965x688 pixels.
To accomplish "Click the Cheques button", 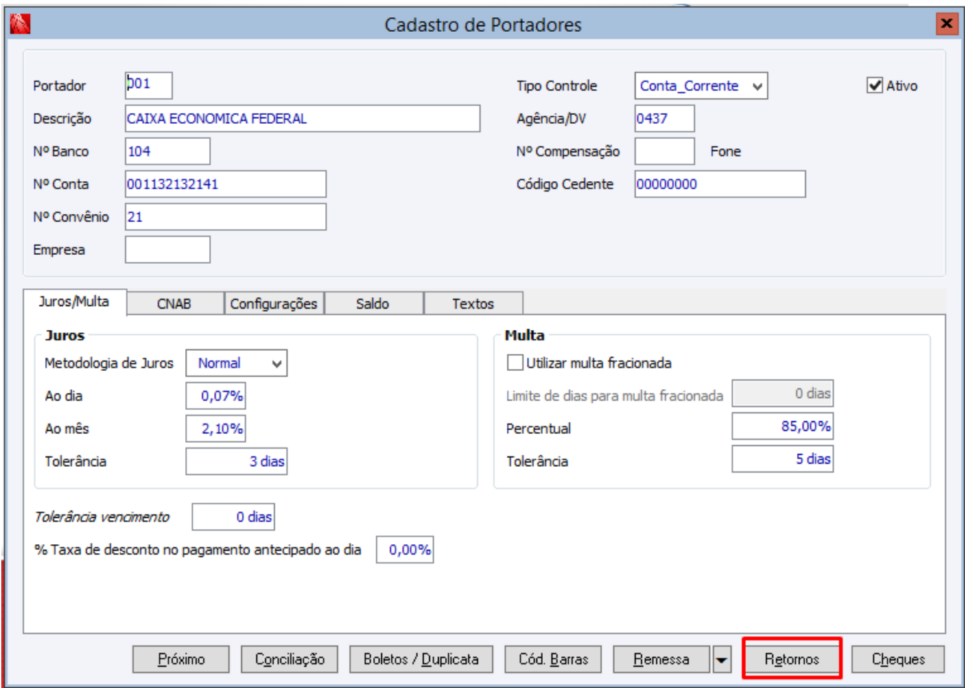I will (x=898, y=660).
